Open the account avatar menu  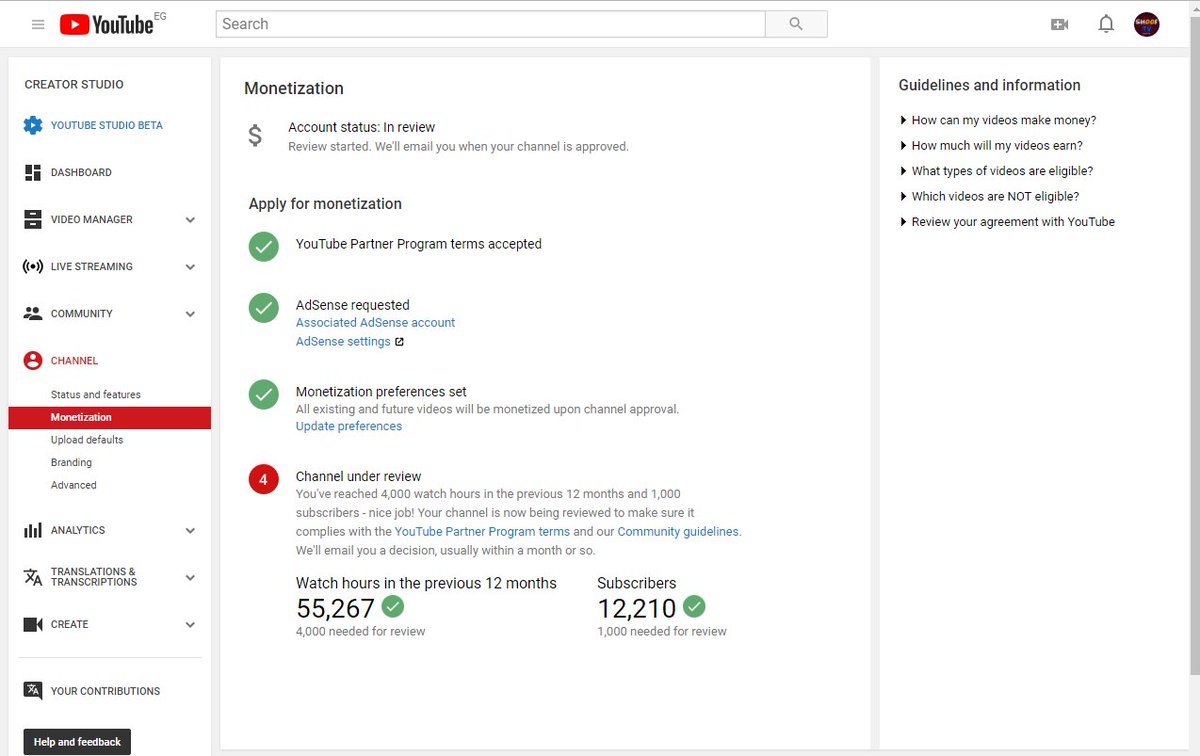tap(1147, 24)
